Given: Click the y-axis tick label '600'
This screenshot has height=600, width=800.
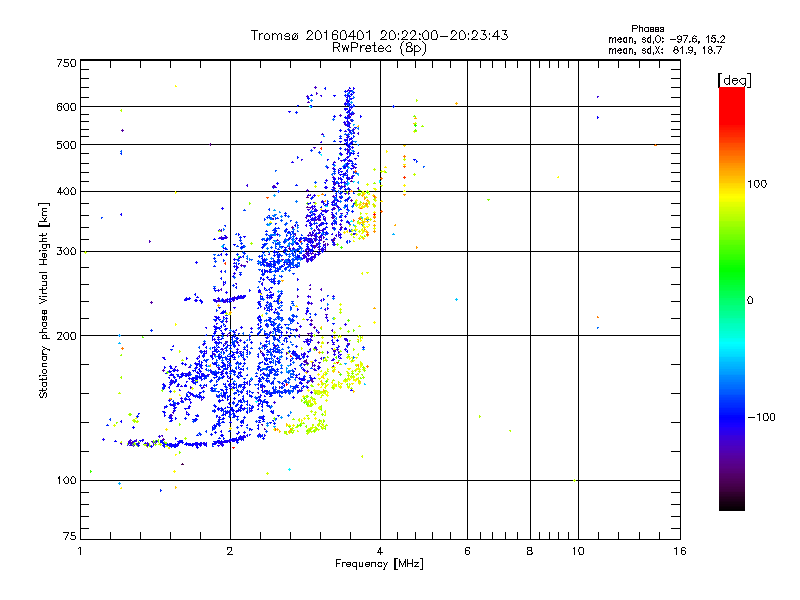Looking at the screenshot, I should [66, 107].
